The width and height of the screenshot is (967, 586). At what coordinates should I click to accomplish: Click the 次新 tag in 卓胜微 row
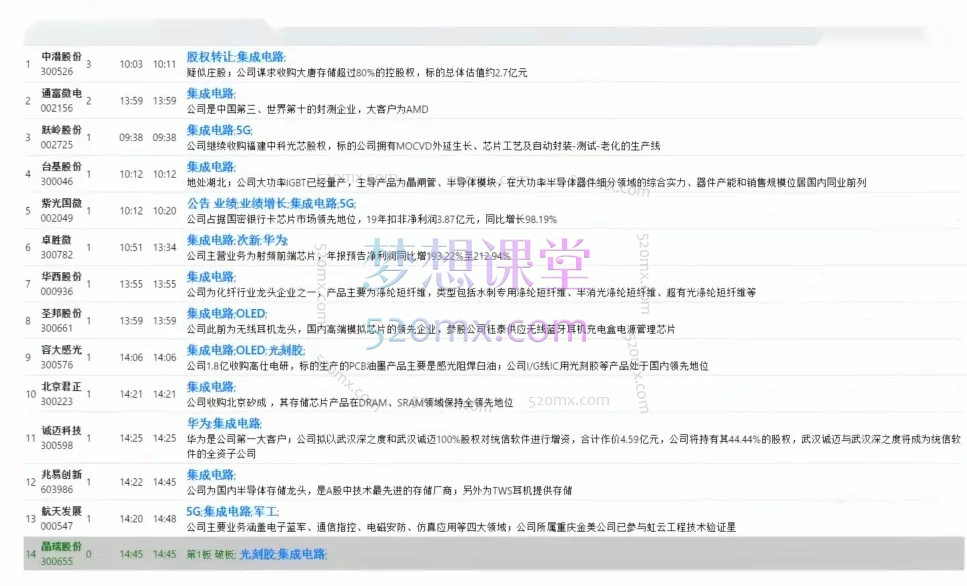click(x=248, y=240)
